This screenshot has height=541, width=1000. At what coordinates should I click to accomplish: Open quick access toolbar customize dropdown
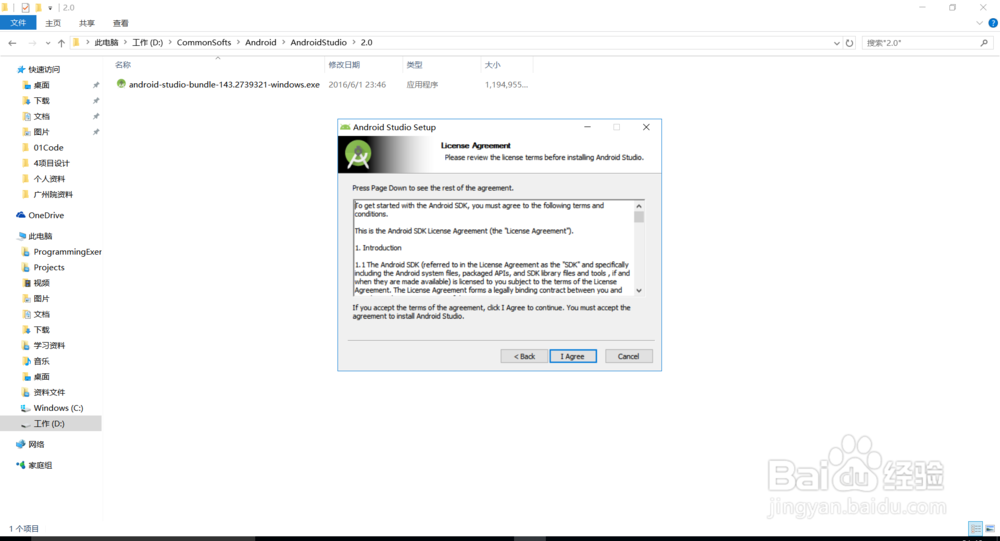(x=50, y=8)
